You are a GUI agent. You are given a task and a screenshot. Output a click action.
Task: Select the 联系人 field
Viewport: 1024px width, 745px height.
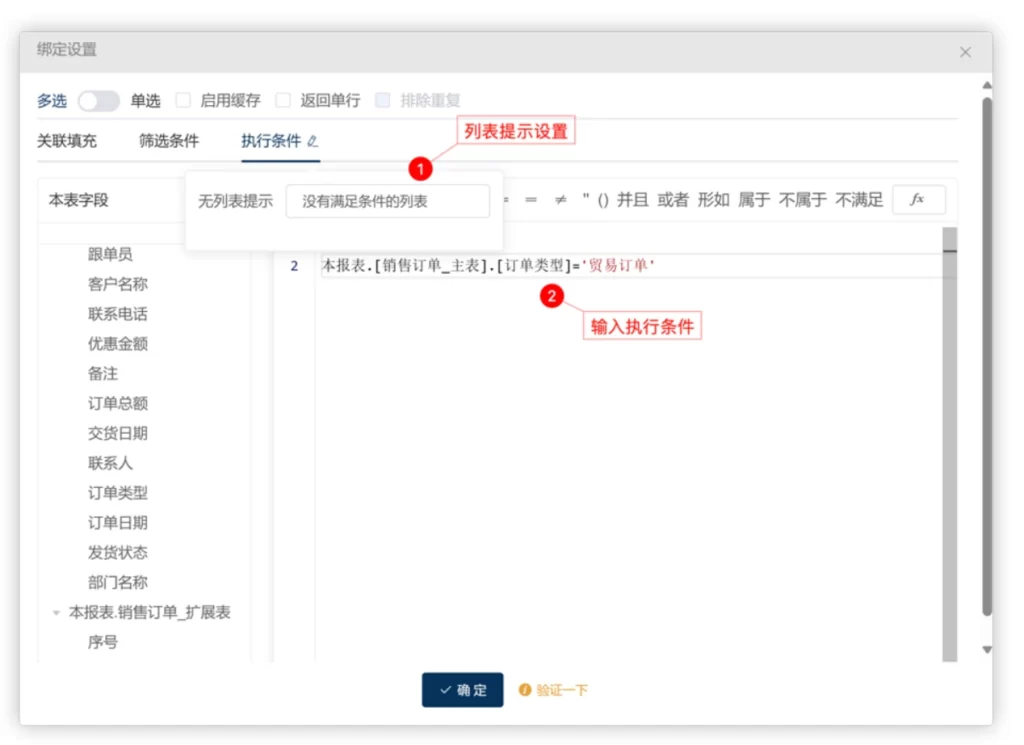pyautogui.click(x=110, y=463)
